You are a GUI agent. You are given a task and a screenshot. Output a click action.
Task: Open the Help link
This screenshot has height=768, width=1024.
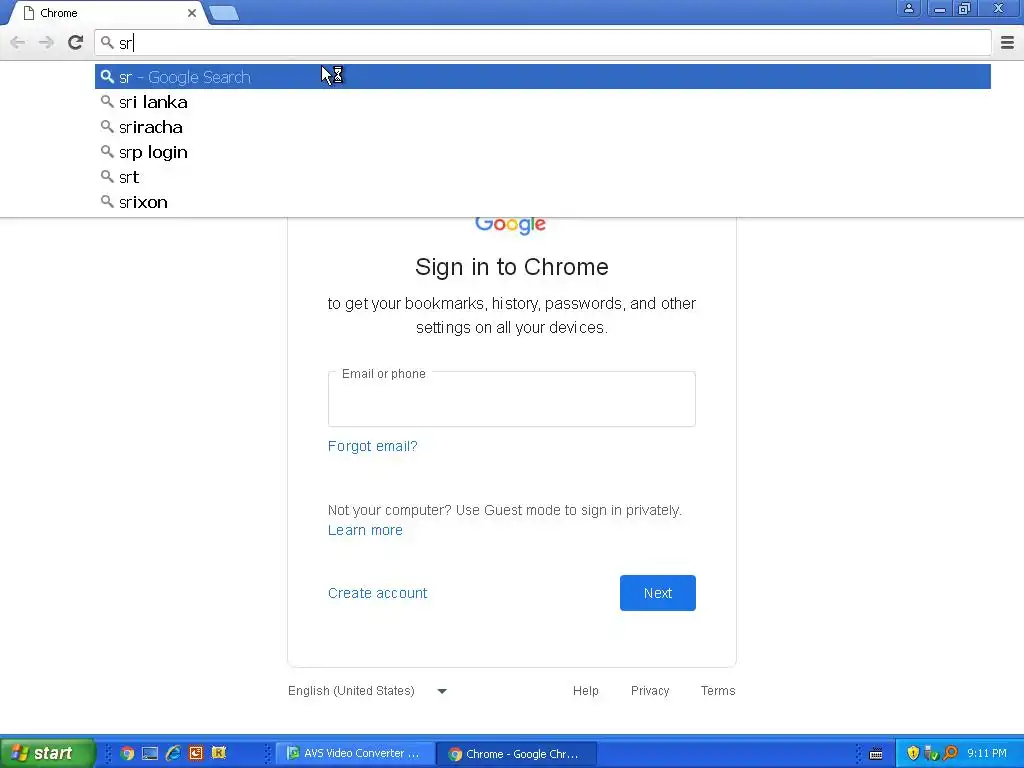coord(586,691)
